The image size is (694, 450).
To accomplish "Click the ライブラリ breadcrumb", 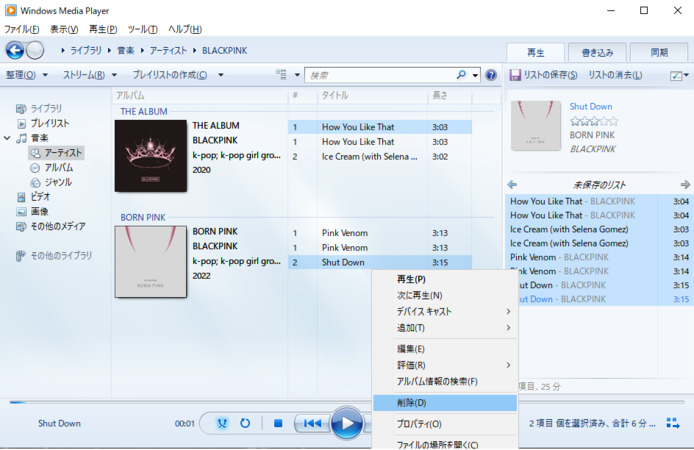I will click(x=86, y=50).
